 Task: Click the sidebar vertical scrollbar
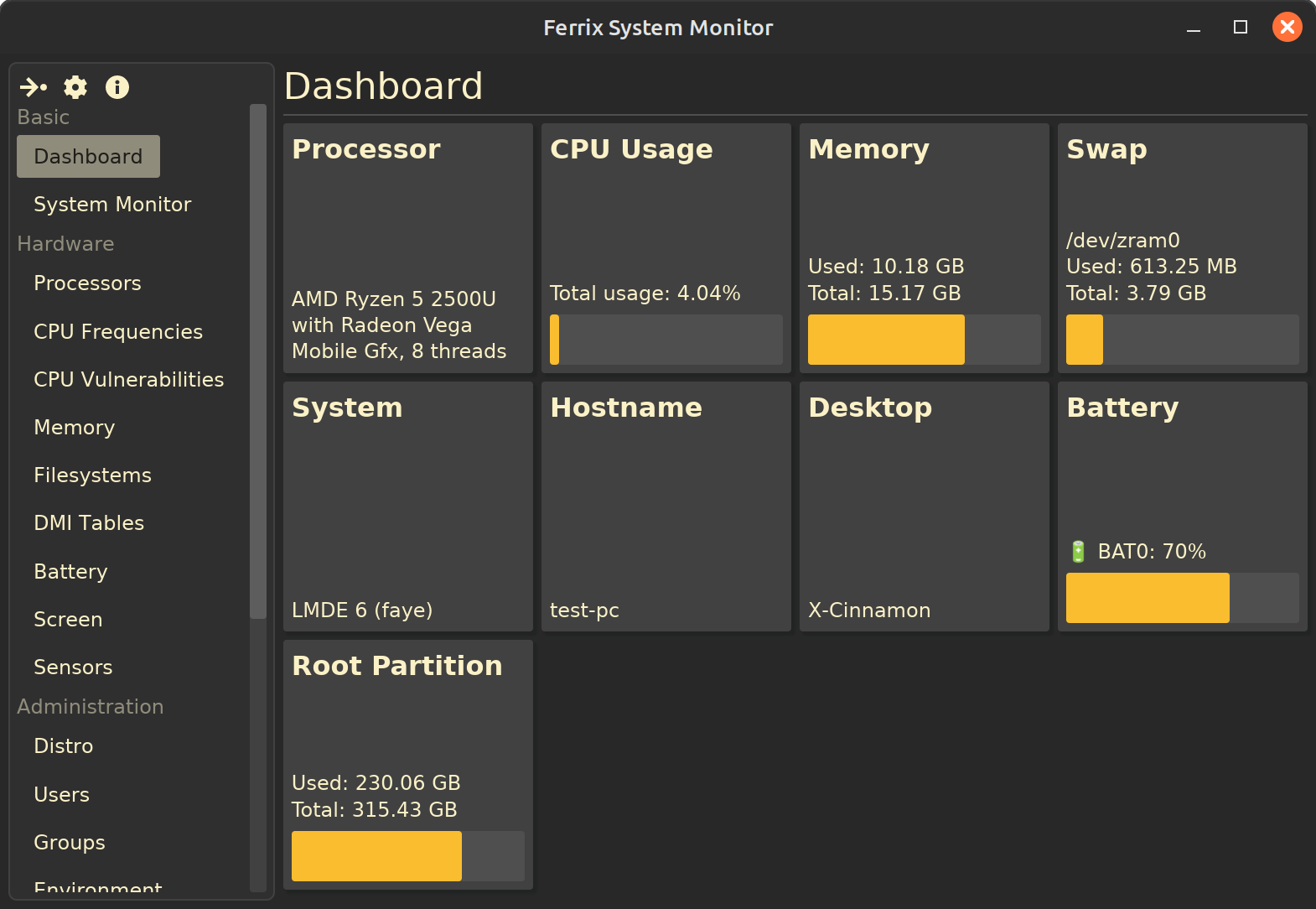(258, 361)
